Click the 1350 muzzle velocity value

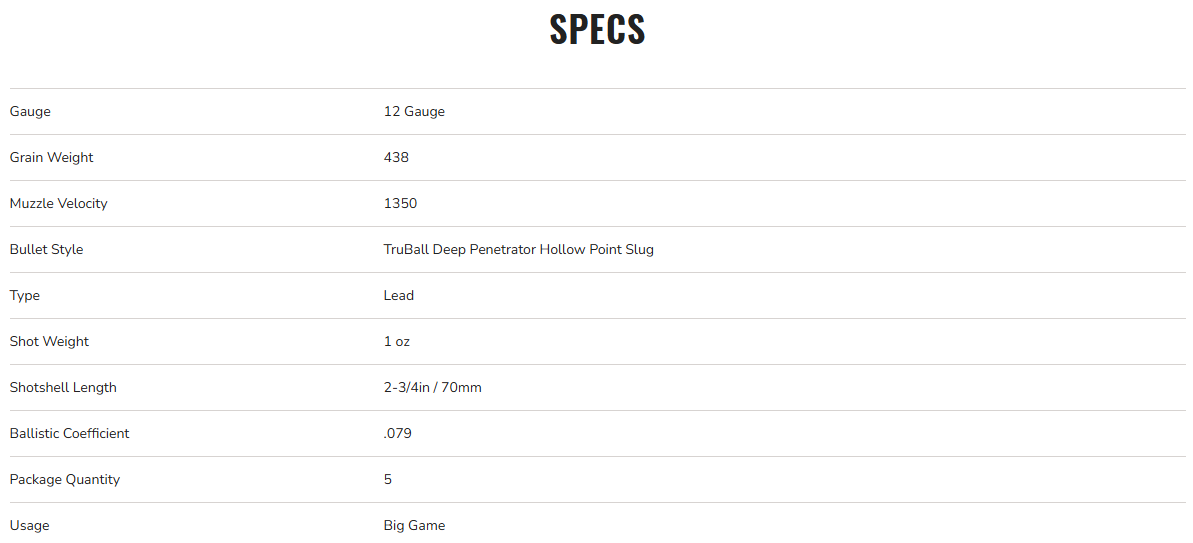400,203
